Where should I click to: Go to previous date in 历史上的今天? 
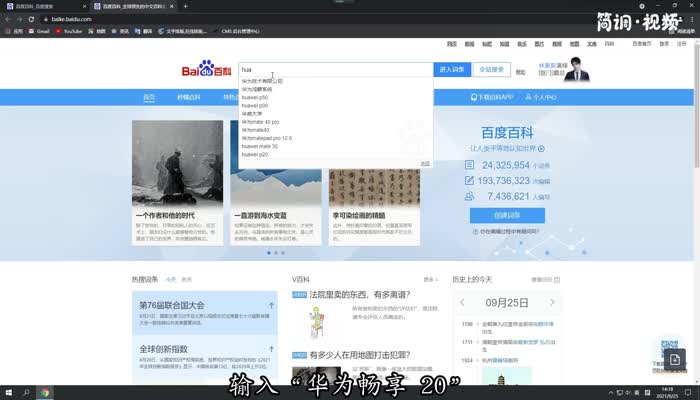pos(461,302)
